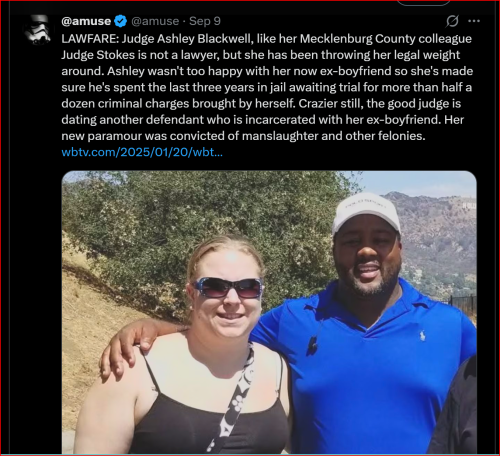Viewport: 500px width, 456px height.
Task: Open the bold @amuse display name
Action: point(86,21)
